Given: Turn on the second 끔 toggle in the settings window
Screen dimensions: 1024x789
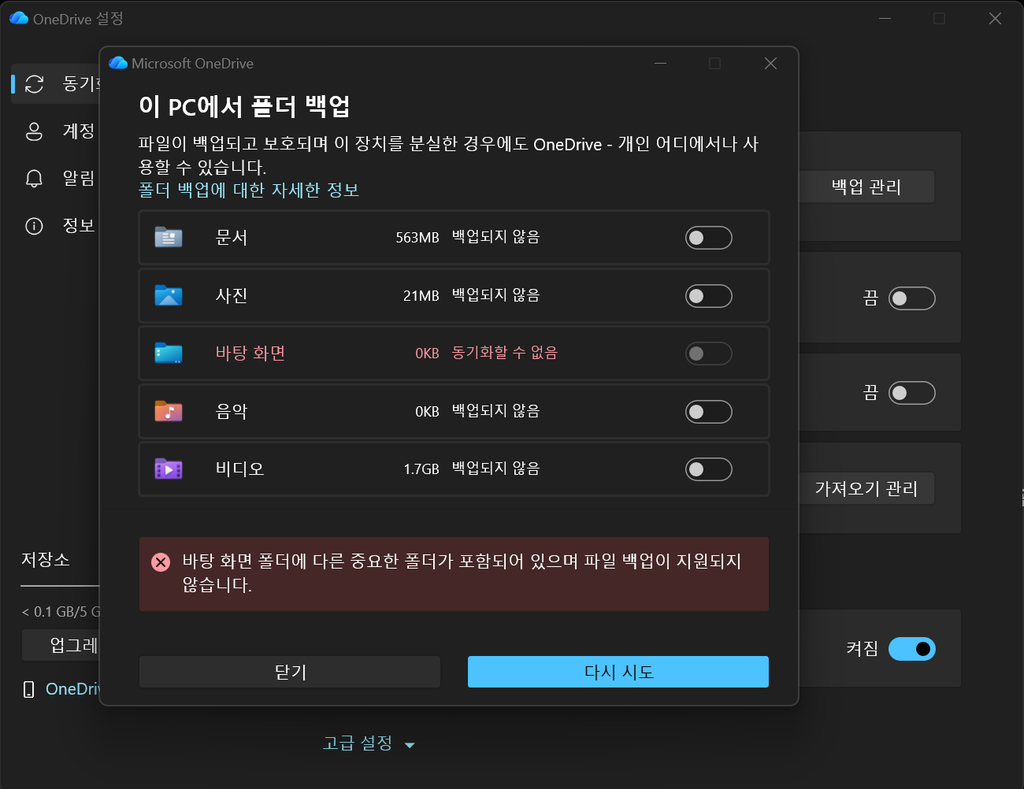Looking at the screenshot, I should (912, 393).
